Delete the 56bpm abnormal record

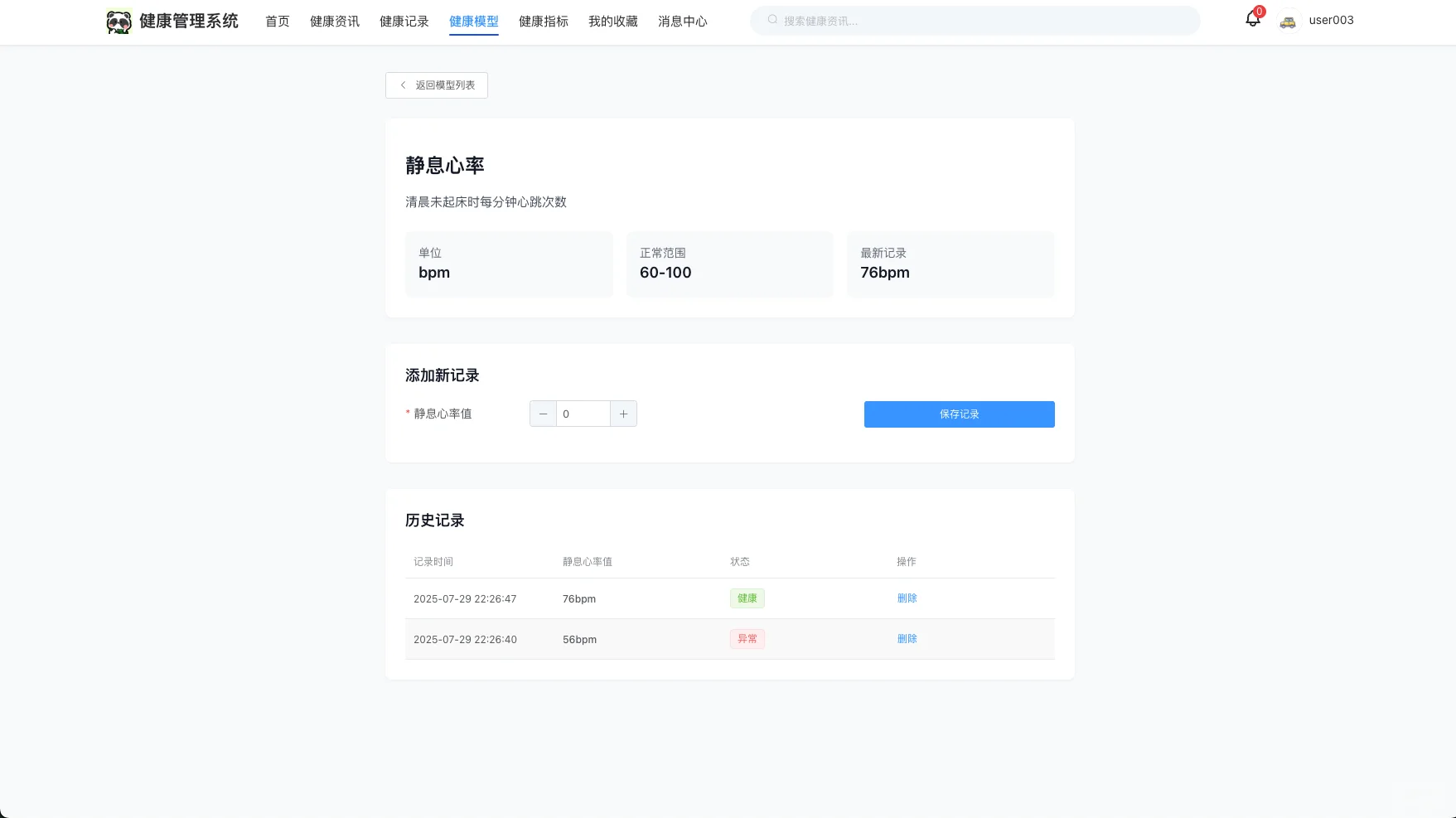(x=907, y=638)
